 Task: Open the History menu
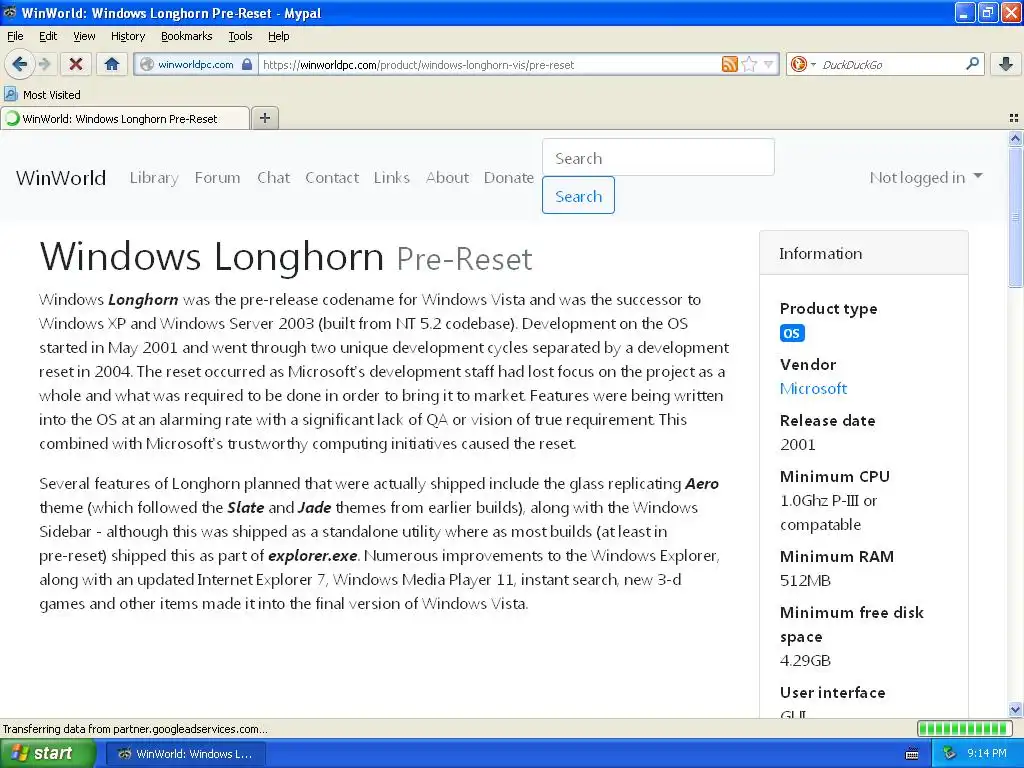(x=127, y=36)
